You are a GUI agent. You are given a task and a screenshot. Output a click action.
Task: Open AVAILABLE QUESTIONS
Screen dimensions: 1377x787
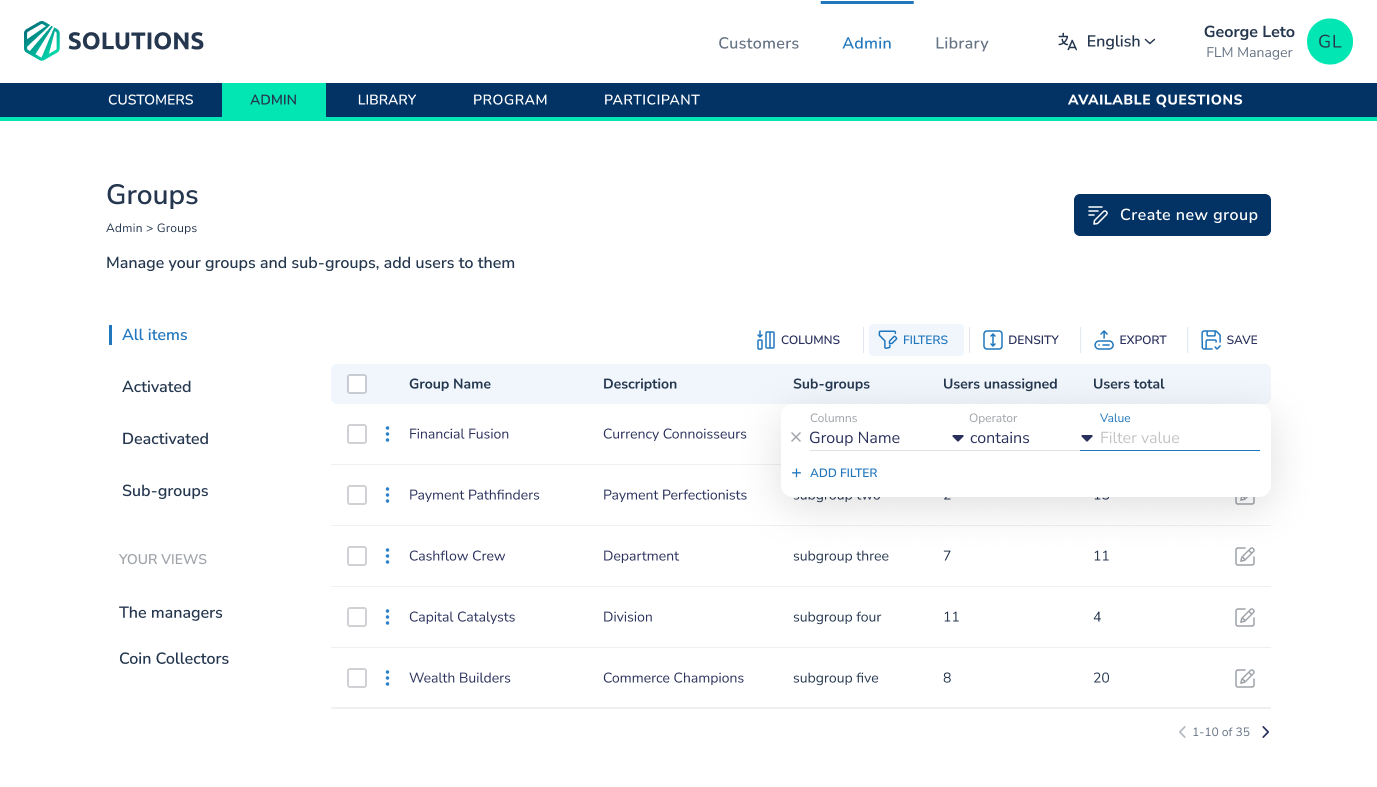[1155, 100]
